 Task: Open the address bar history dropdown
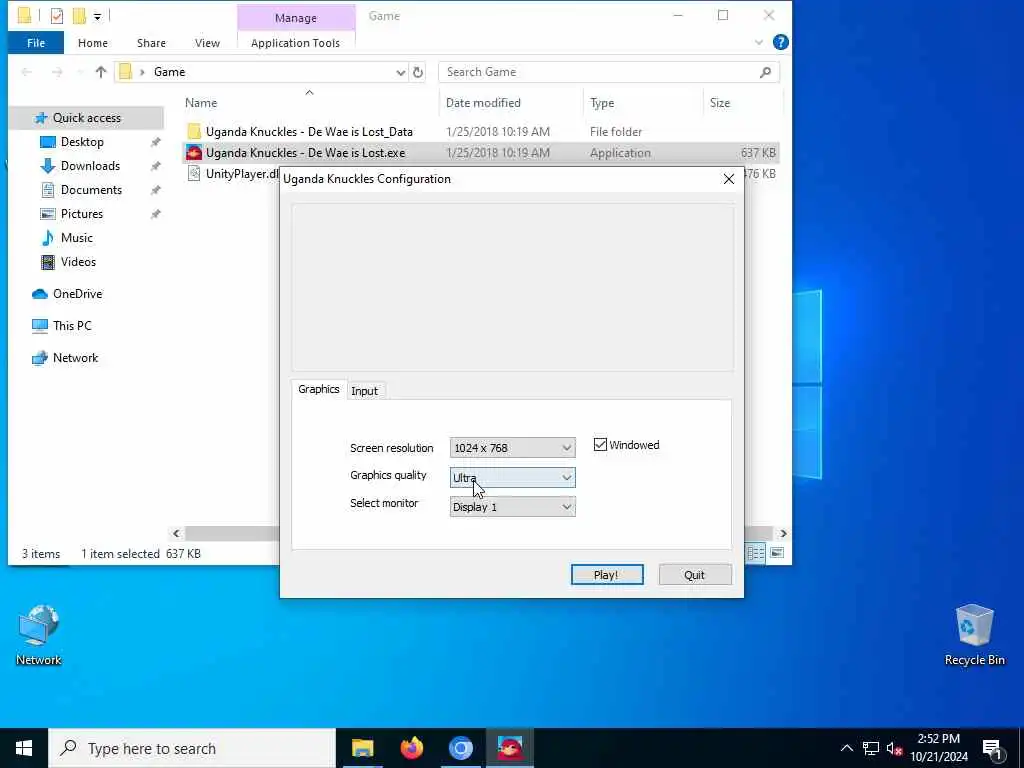click(401, 72)
